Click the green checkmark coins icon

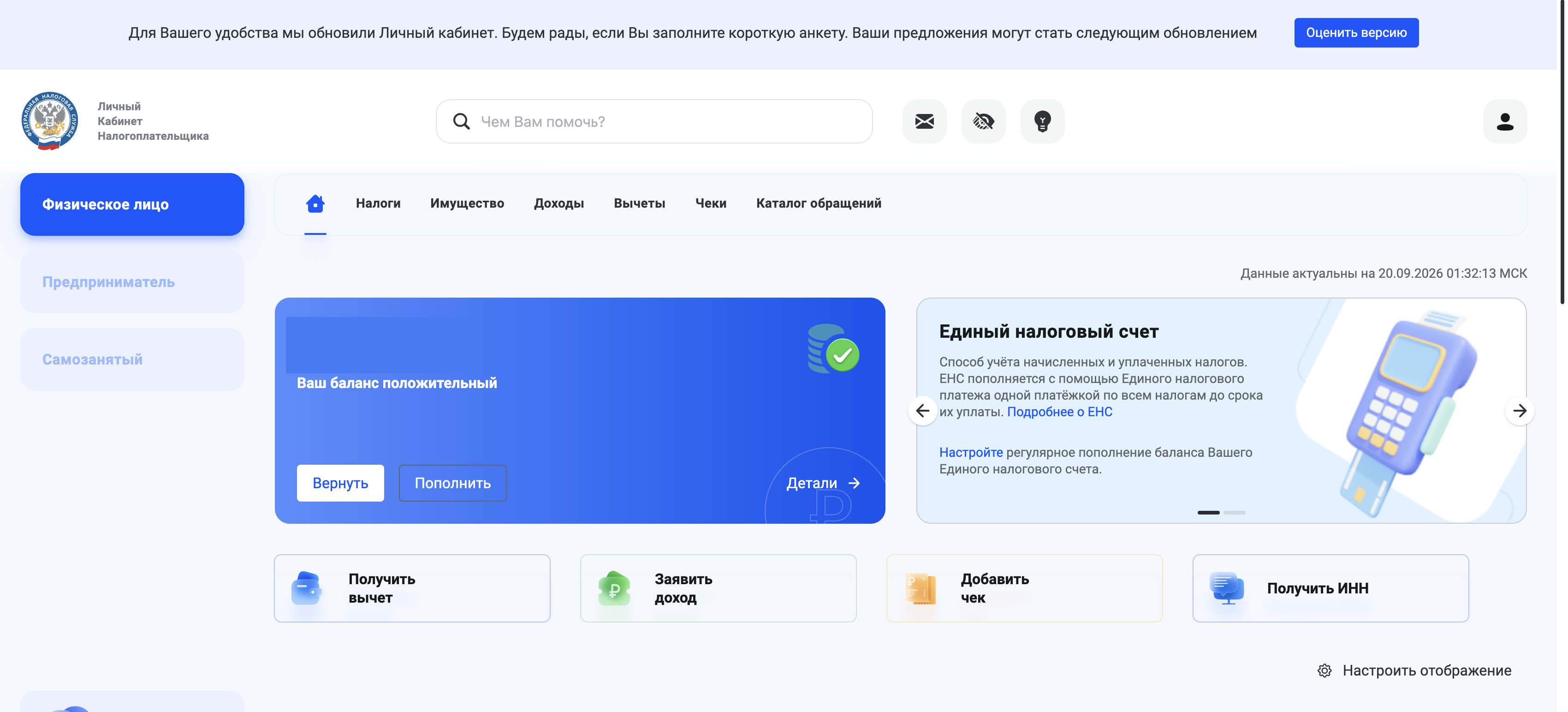coord(833,349)
